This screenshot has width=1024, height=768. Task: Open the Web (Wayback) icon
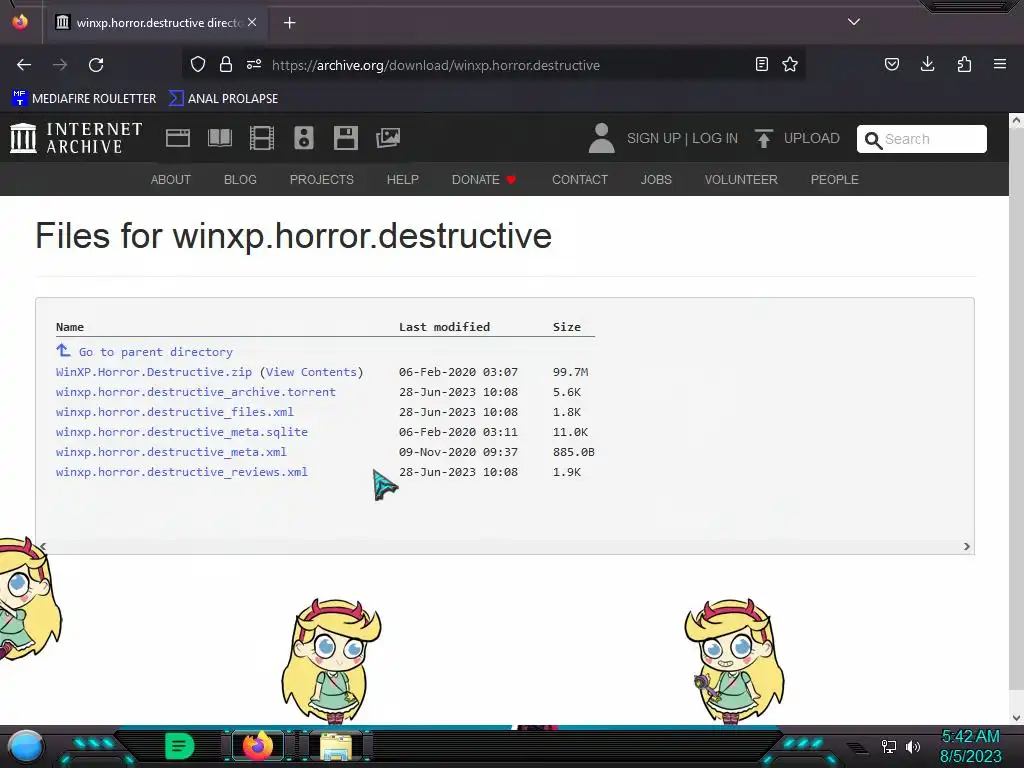pyautogui.click(x=178, y=138)
